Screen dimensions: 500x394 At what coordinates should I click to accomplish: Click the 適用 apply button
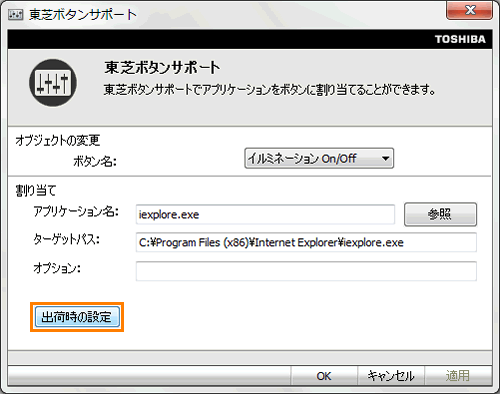click(x=458, y=376)
